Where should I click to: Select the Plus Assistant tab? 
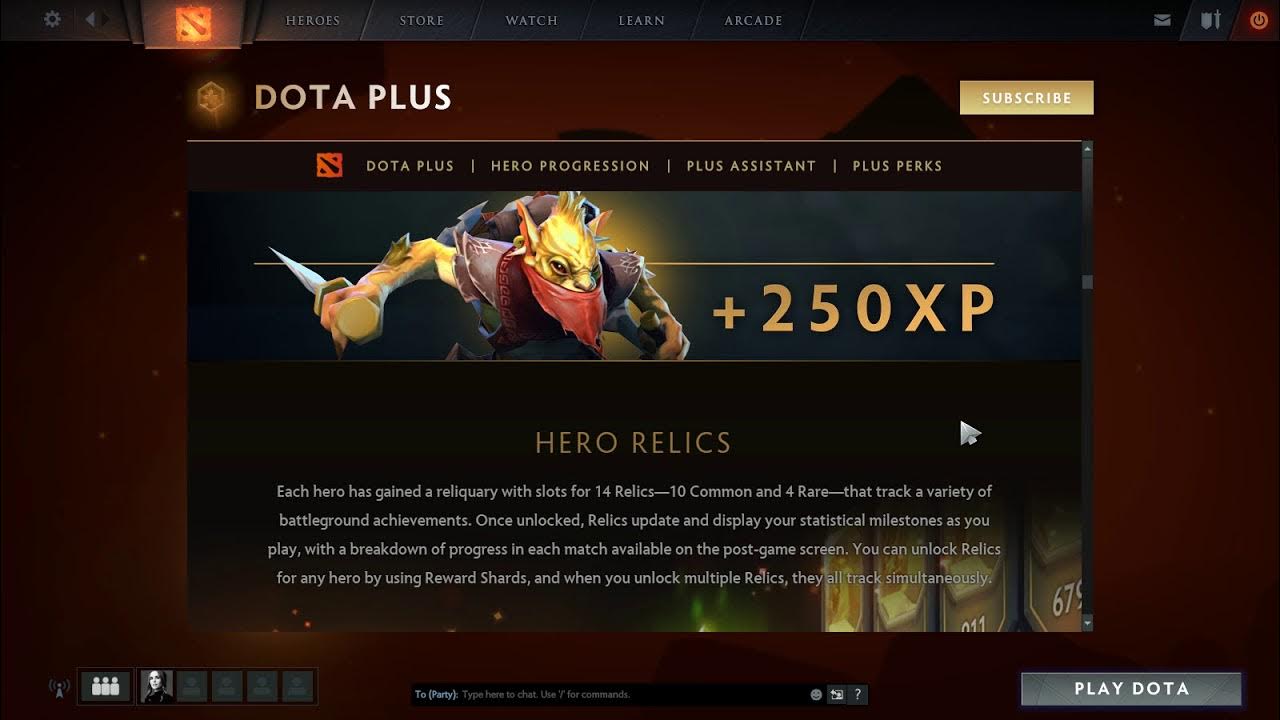pos(751,166)
